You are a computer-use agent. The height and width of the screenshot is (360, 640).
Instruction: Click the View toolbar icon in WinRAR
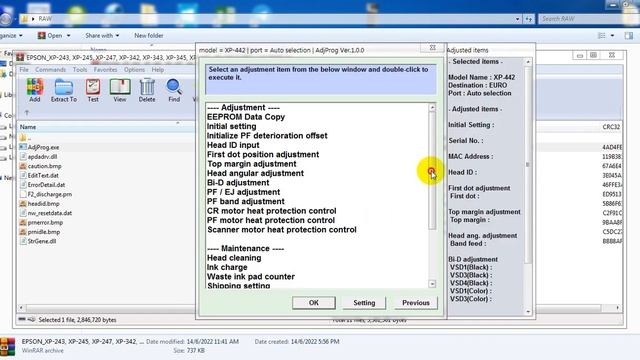tap(120, 90)
